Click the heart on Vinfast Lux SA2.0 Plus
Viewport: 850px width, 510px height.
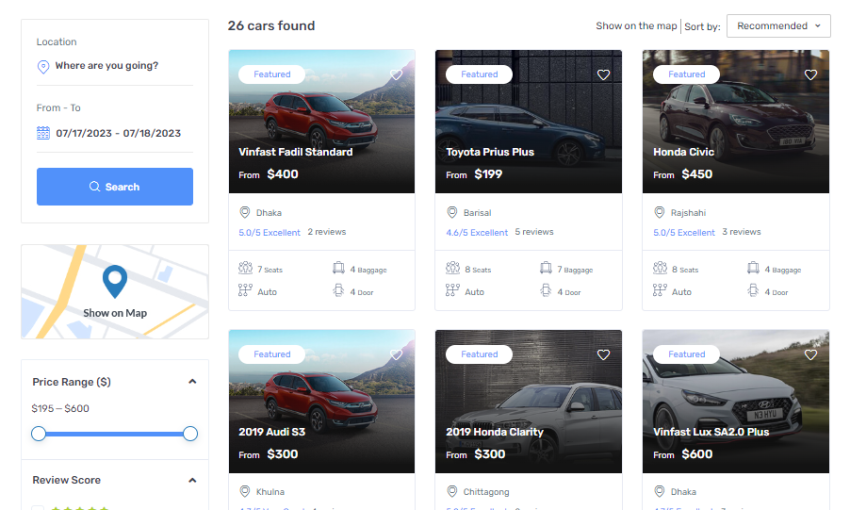coord(811,355)
